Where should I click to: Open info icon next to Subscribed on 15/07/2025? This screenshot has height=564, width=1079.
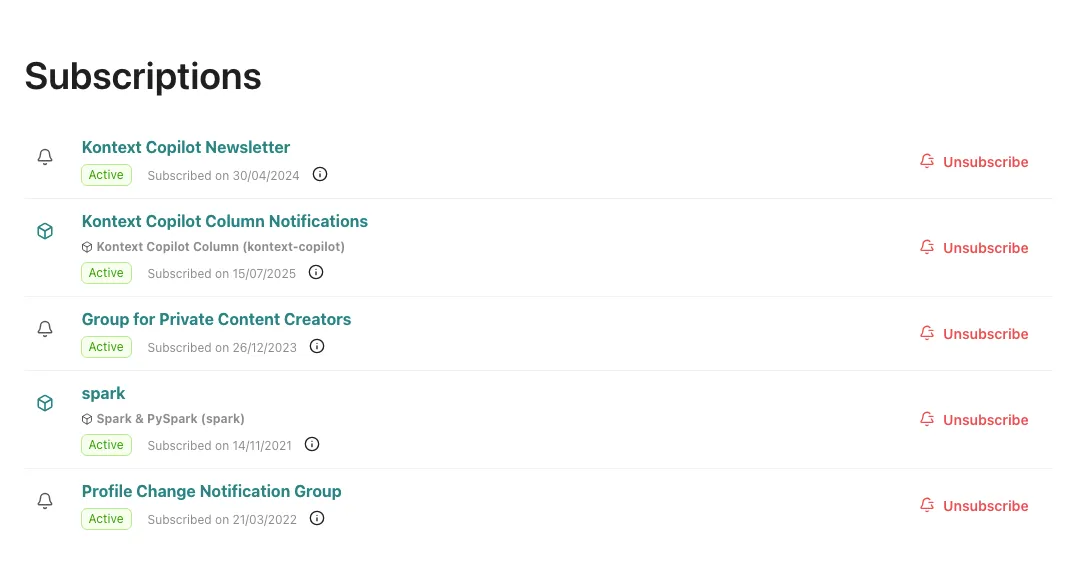[x=316, y=272]
